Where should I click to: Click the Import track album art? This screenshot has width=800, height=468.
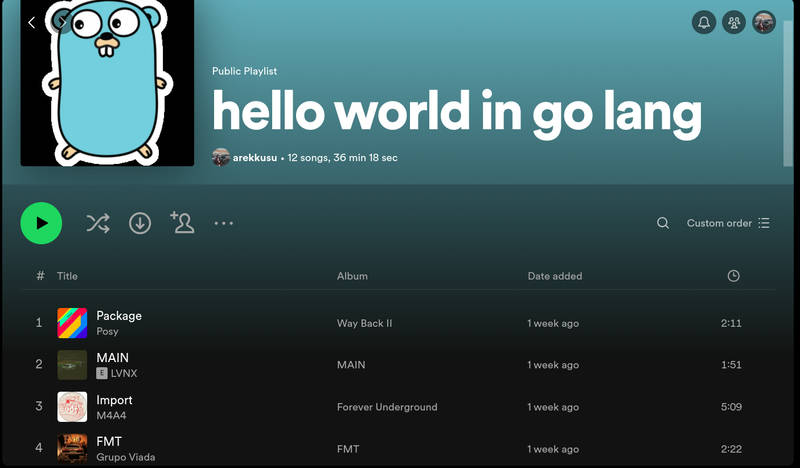(x=72, y=407)
